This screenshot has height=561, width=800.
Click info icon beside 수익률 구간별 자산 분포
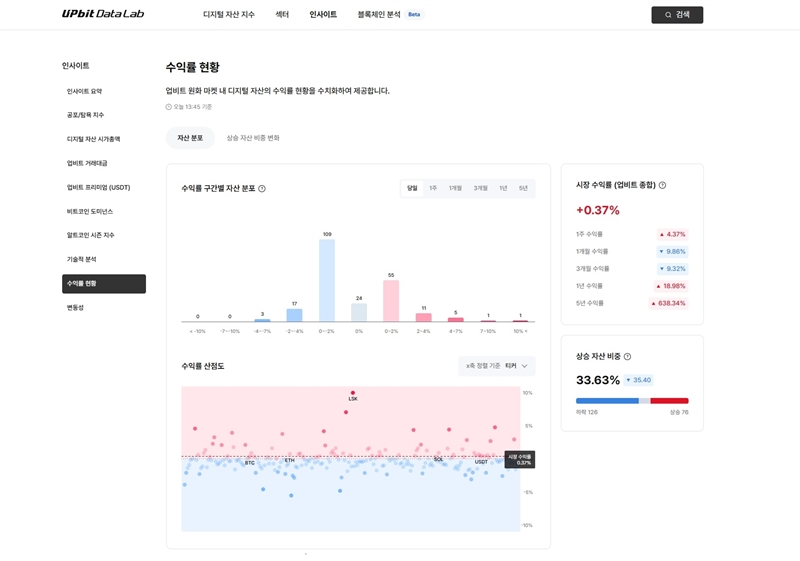[x=262, y=188]
